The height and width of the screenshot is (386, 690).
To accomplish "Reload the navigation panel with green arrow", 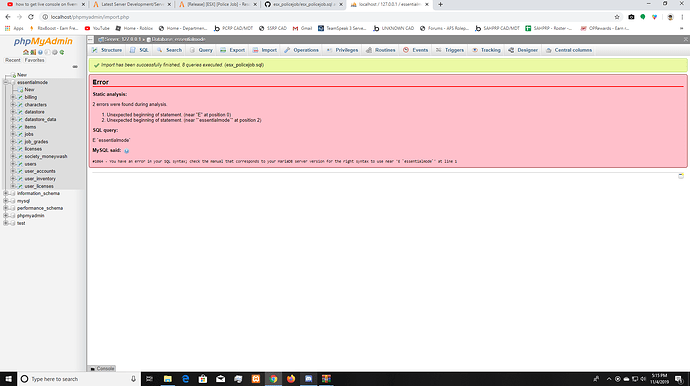I will point(62,52).
